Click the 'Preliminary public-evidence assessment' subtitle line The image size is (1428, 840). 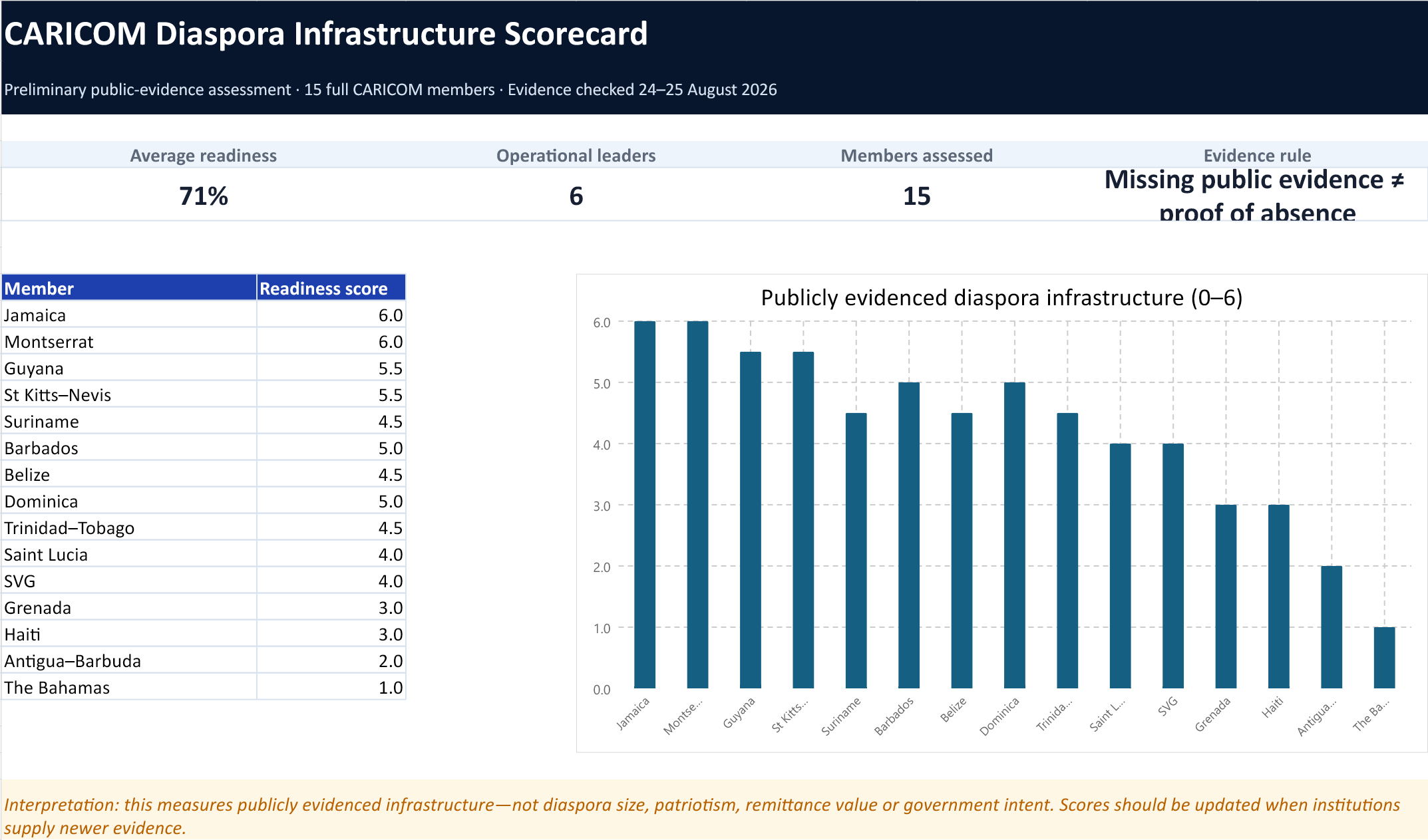click(391, 90)
